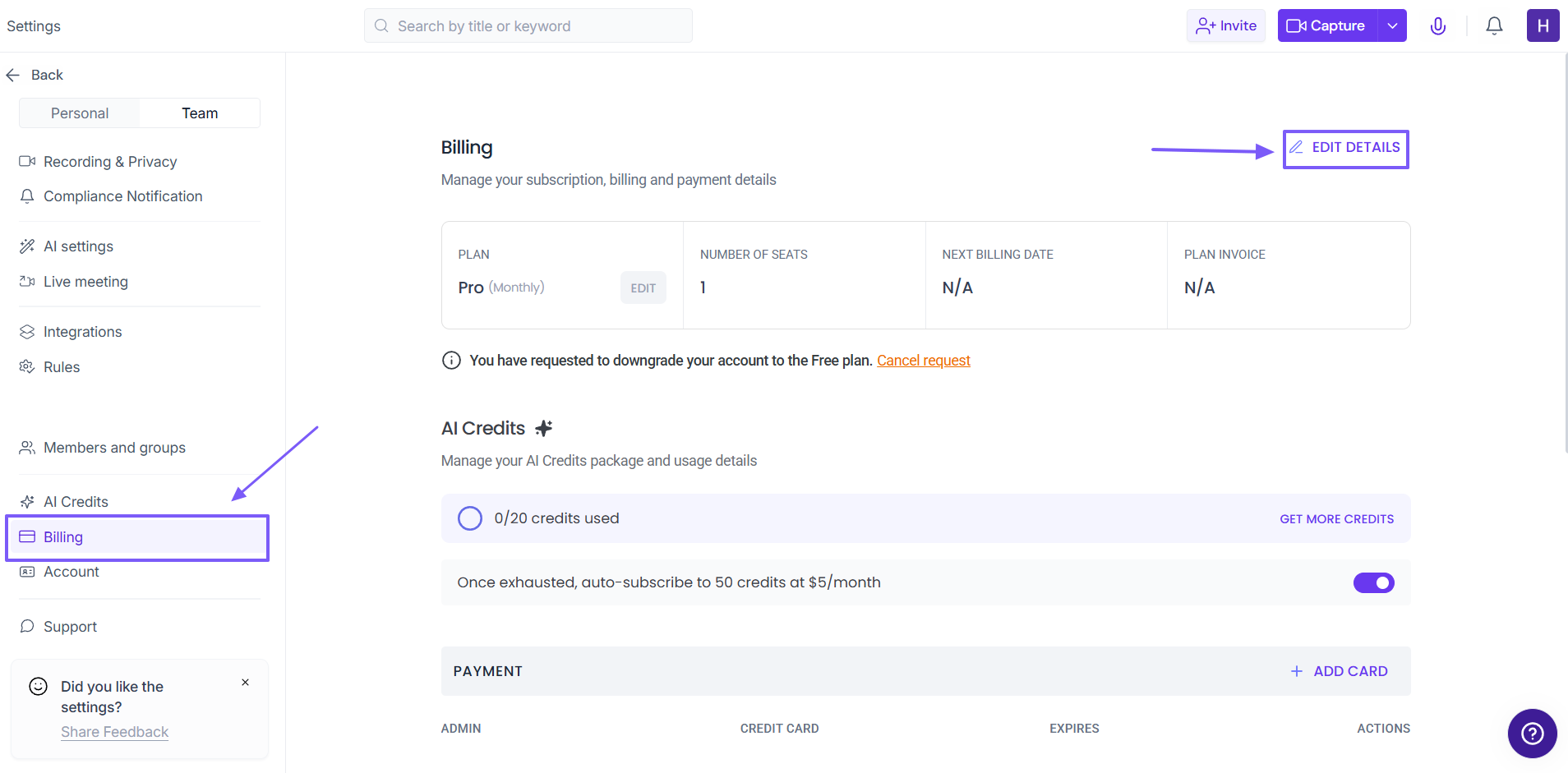Click the microphone icon in top bar
Screen dimensions: 1568x773
coord(1438,26)
